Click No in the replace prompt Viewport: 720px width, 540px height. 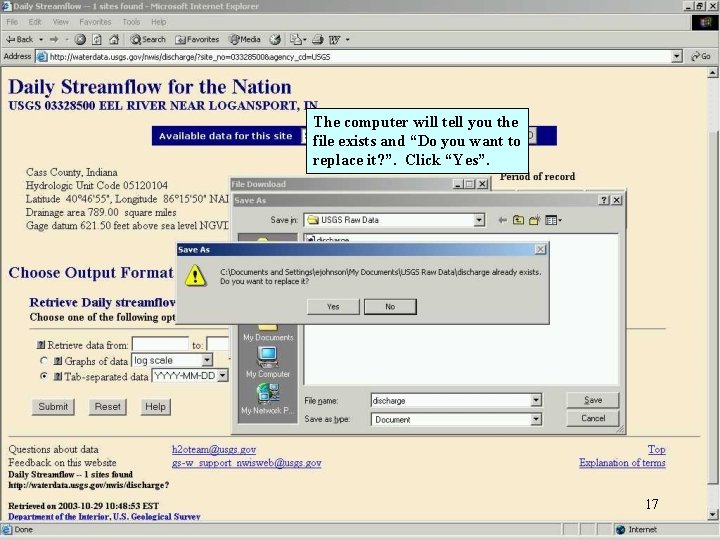[x=390, y=306]
